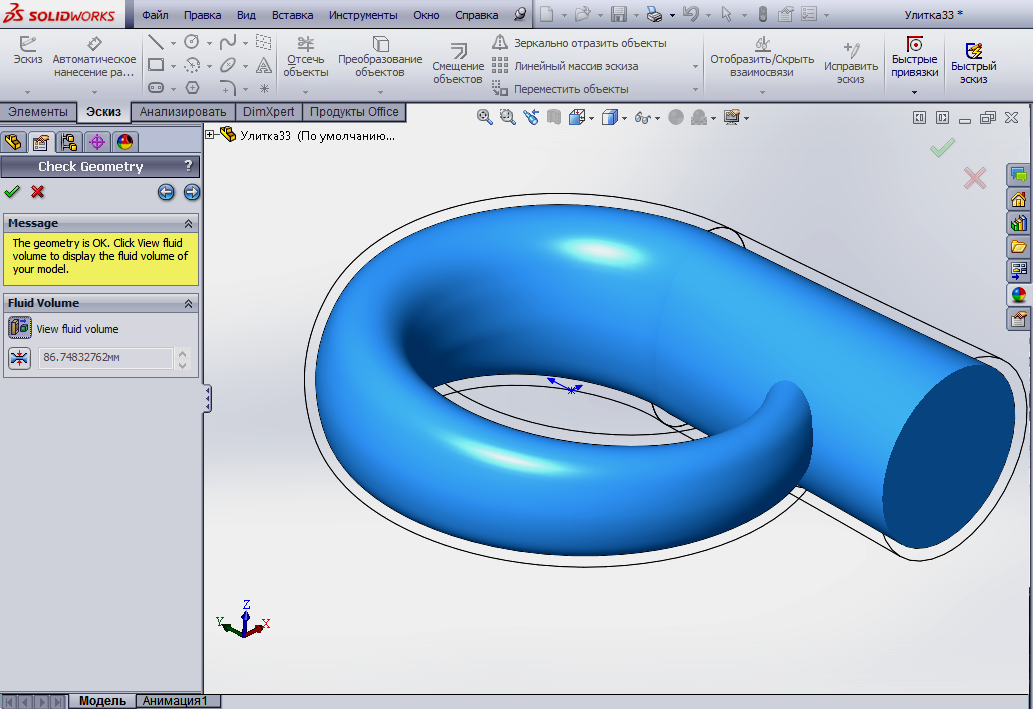The image size is (1033, 709).
Task: Pin the menu bar with pushpin
Action: pos(520,14)
